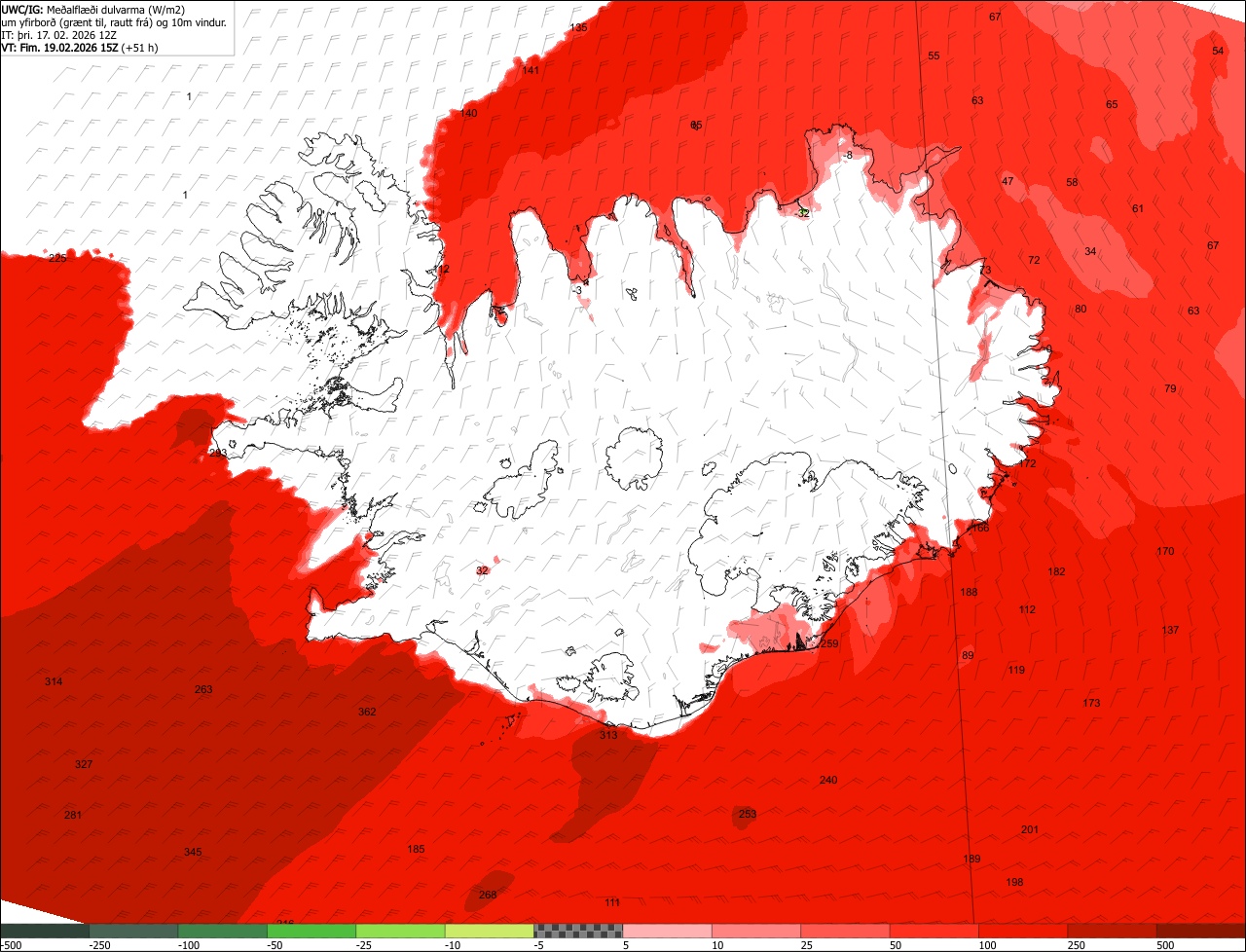Image resolution: width=1246 pixels, height=952 pixels.
Task: Pick the 5 to 10 pale pink swatch
Action: pyautogui.click(x=667, y=931)
